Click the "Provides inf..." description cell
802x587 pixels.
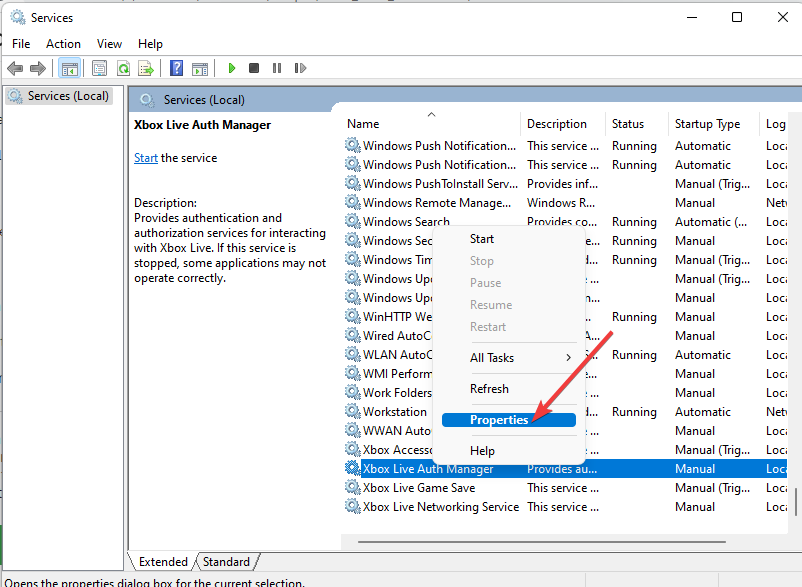coord(563,184)
